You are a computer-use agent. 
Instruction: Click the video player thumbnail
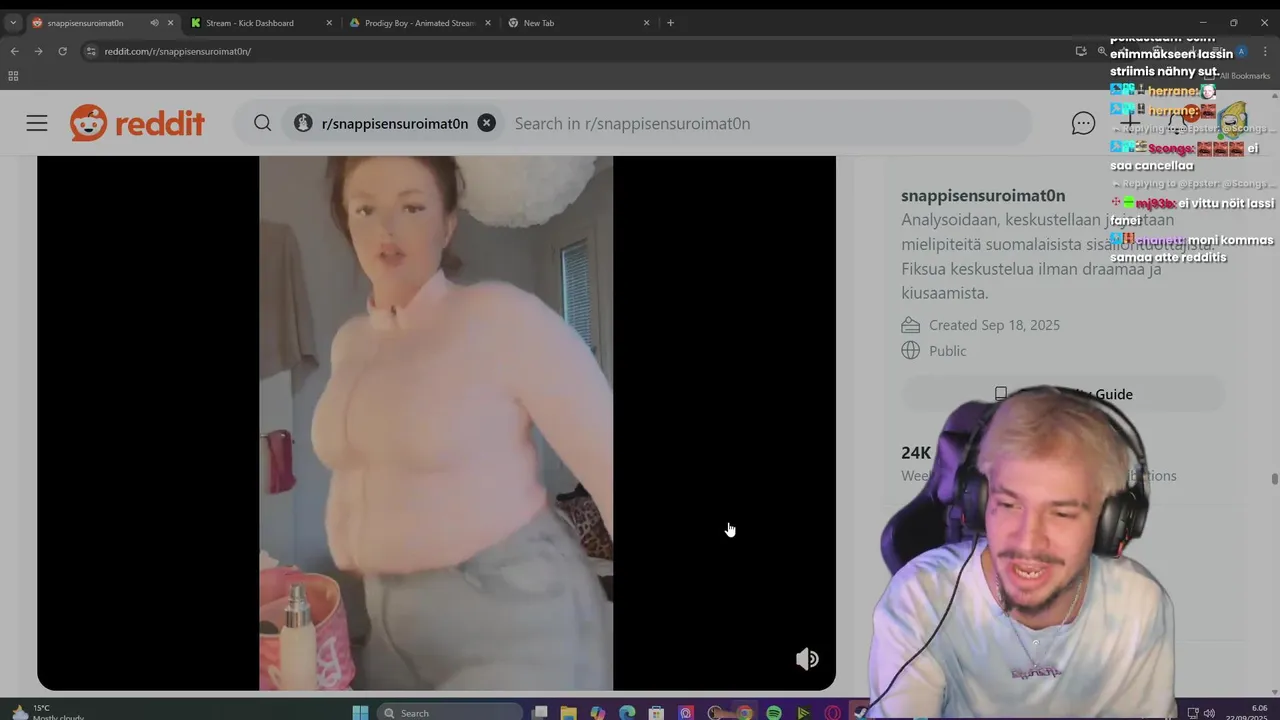tap(436, 423)
